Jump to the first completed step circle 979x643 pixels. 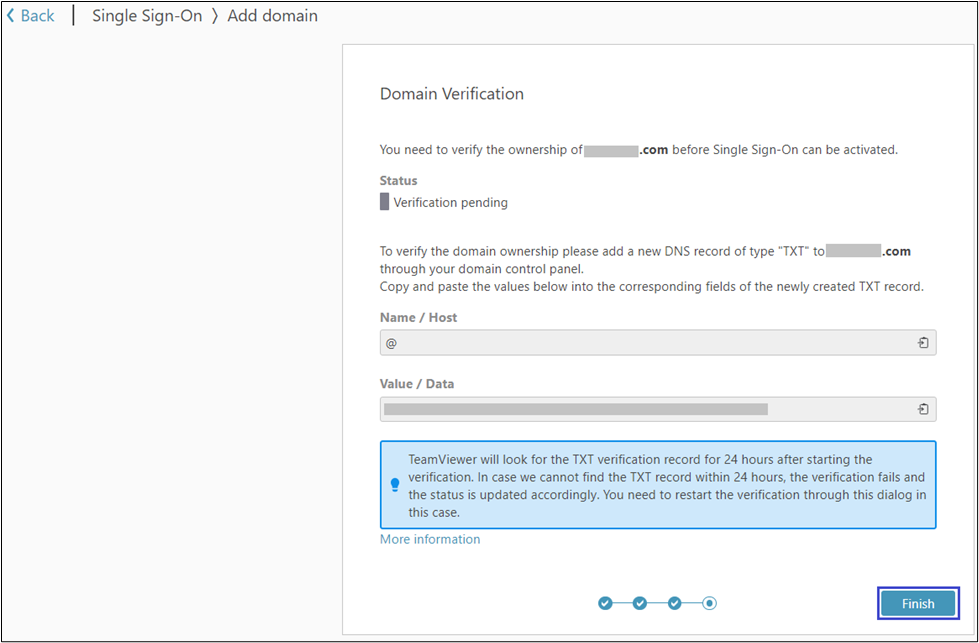tap(605, 603)
